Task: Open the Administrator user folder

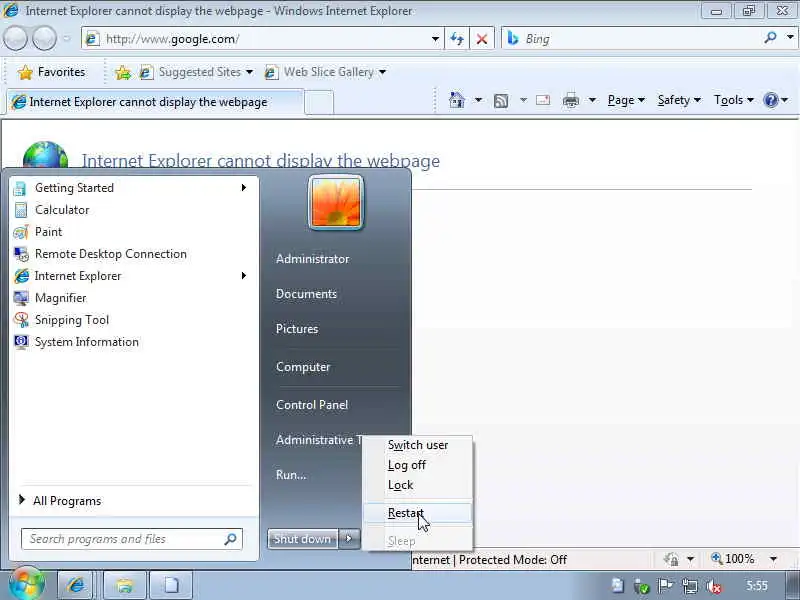Action: click(312, 259)
